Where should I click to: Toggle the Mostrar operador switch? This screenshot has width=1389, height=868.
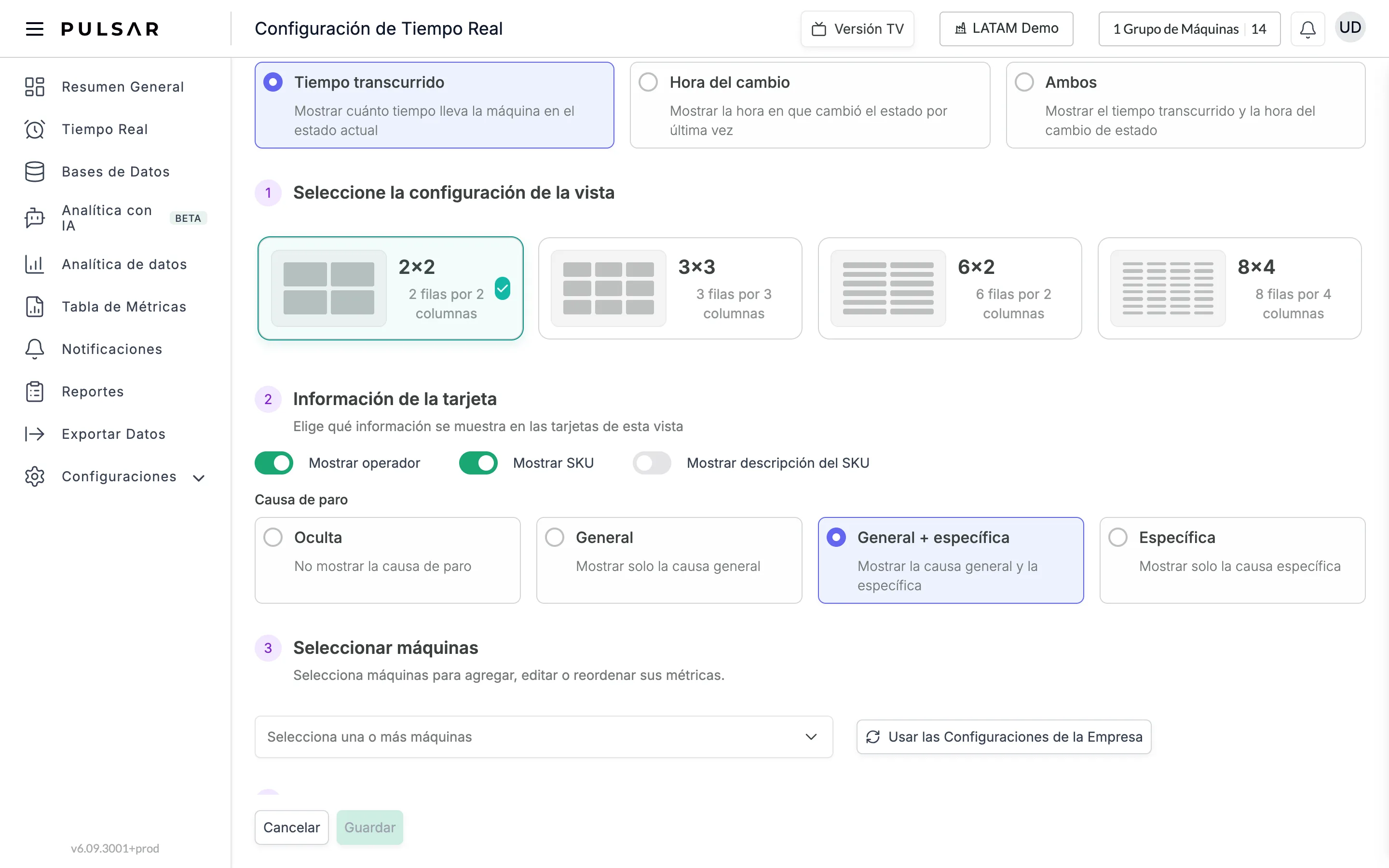(274, 463)
